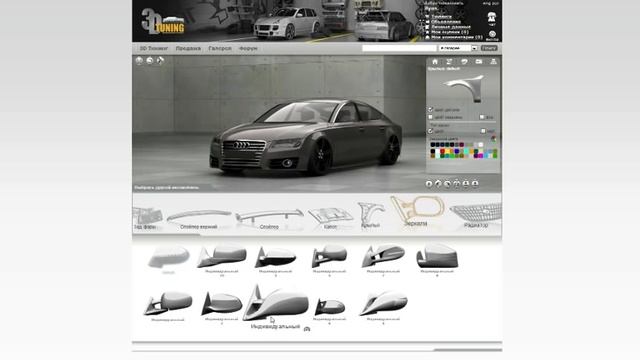Viewport: 640px width, 360px height.
Task: Select the Спойлер верхний parts category
Action: click(199, 220)
